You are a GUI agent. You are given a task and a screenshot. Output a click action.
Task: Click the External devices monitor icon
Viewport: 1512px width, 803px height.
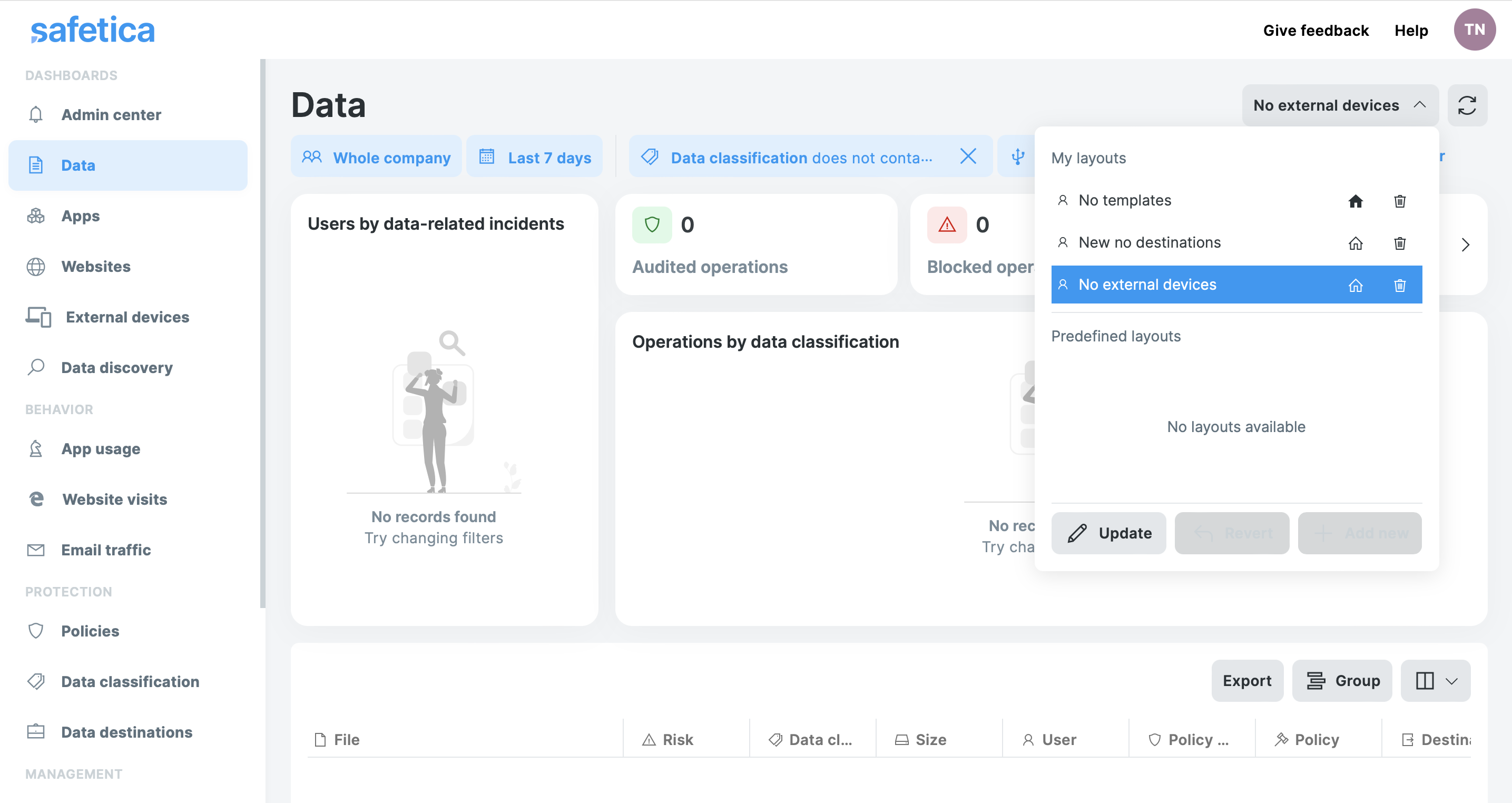(x=38, y=317)
